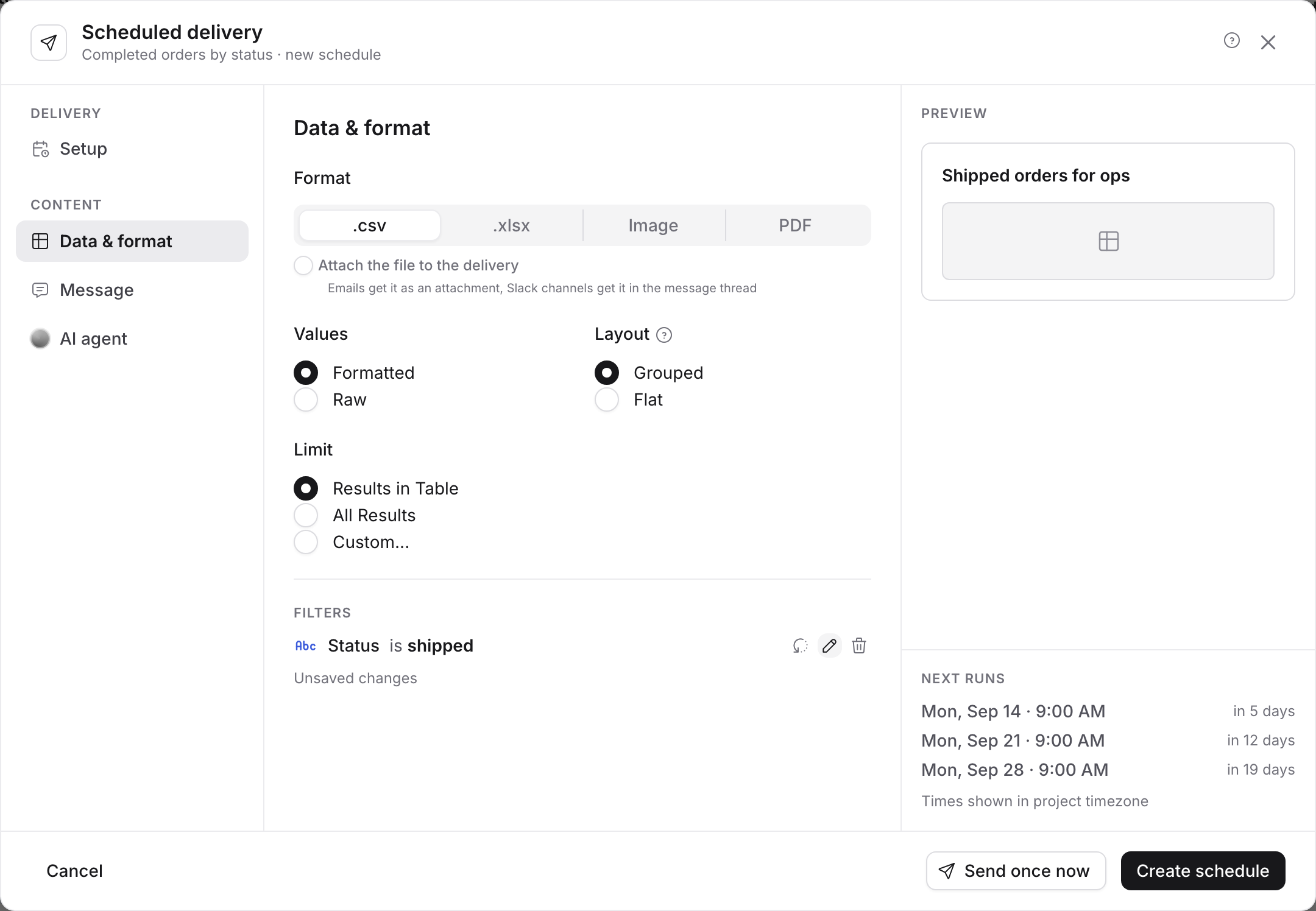1316x911 pixels.
Task: Click 'in 12 days' label
Action: (x=1261, y=740)
